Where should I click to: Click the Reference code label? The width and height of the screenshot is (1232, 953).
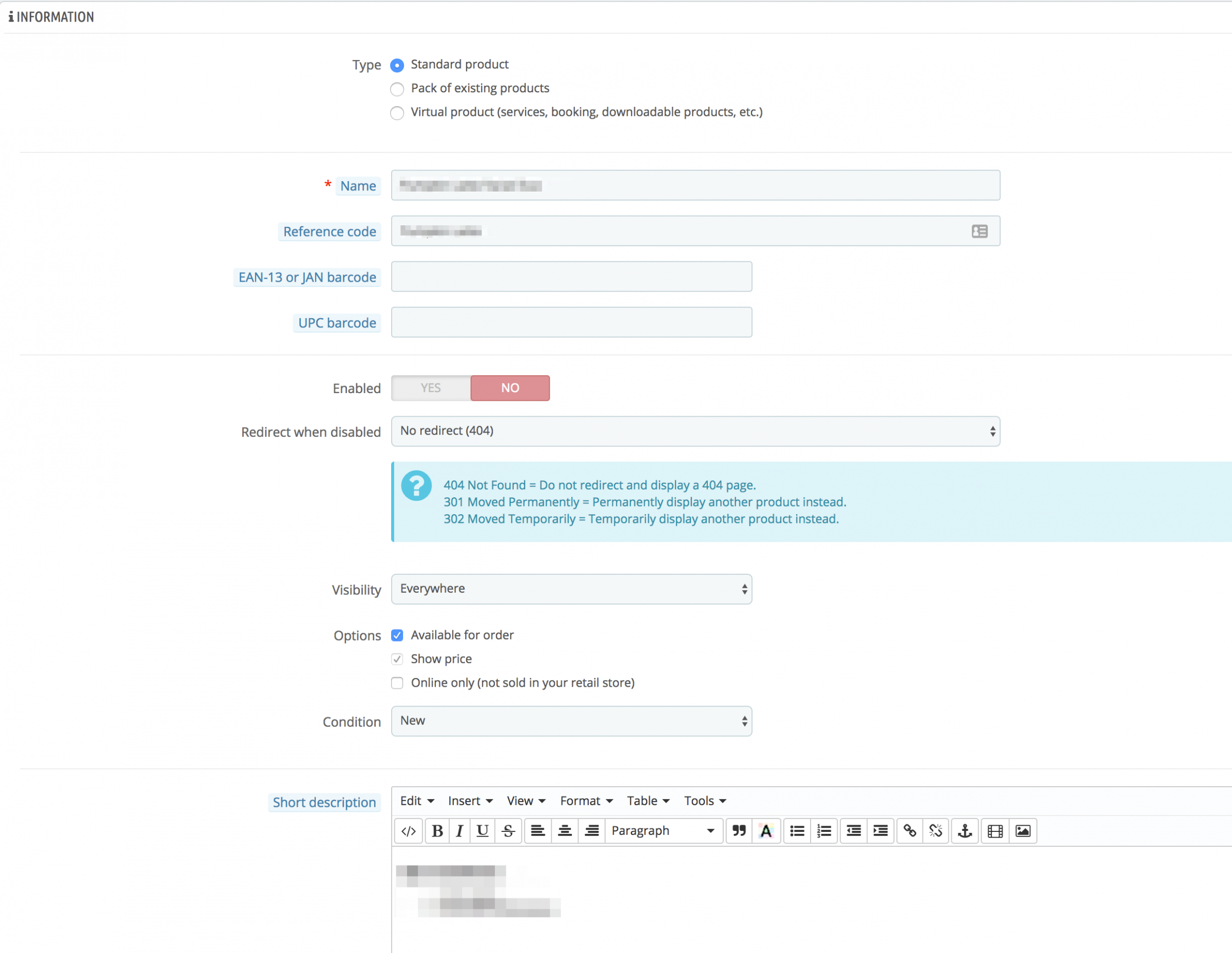(x=330, y=232)
